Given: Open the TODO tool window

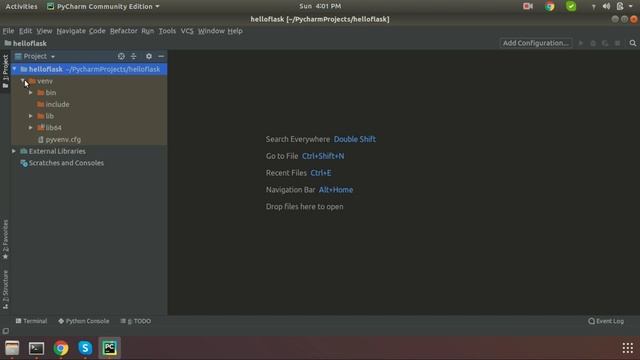Looking at the screenshot, I should (x=136, y=321).
